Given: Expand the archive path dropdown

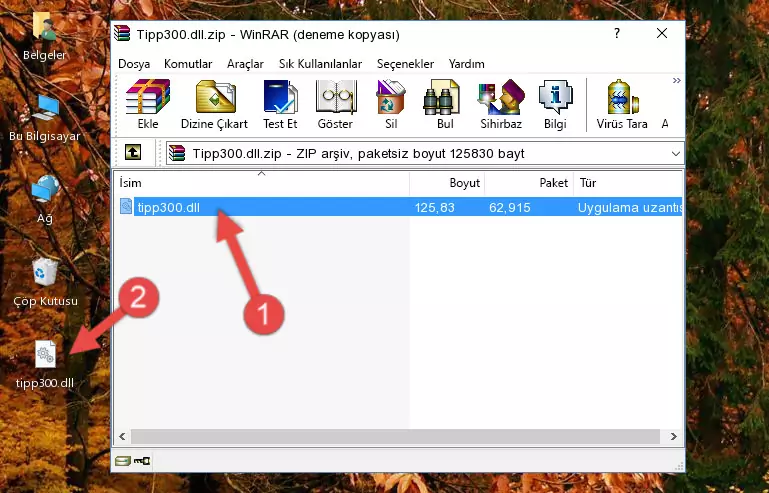Looking at the screenshot, I should pyautogui.click(x=675, y=154).
